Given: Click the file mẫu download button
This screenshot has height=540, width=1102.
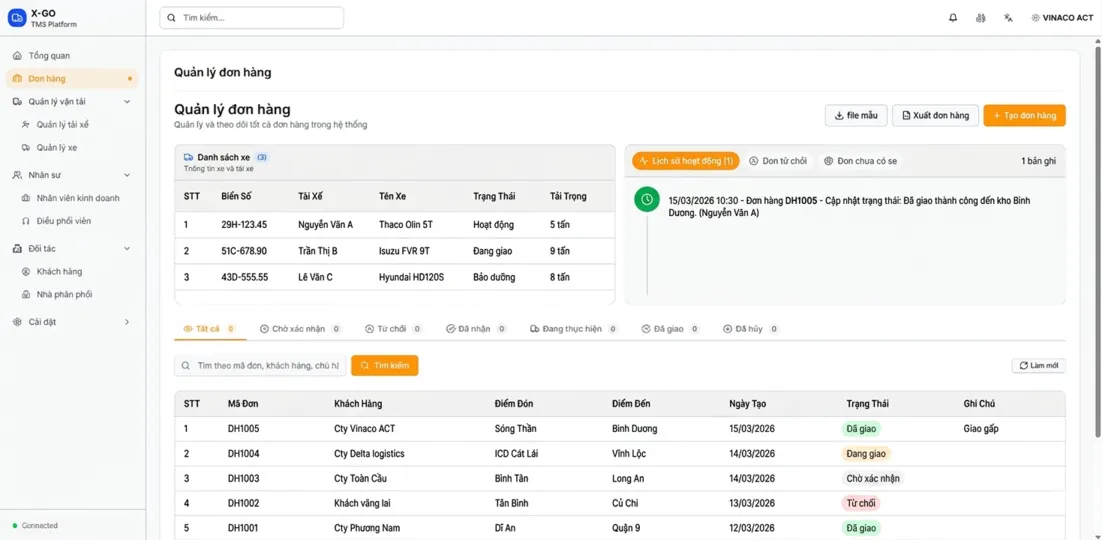Looking at the screenshot, I should [x=856, y=116].
